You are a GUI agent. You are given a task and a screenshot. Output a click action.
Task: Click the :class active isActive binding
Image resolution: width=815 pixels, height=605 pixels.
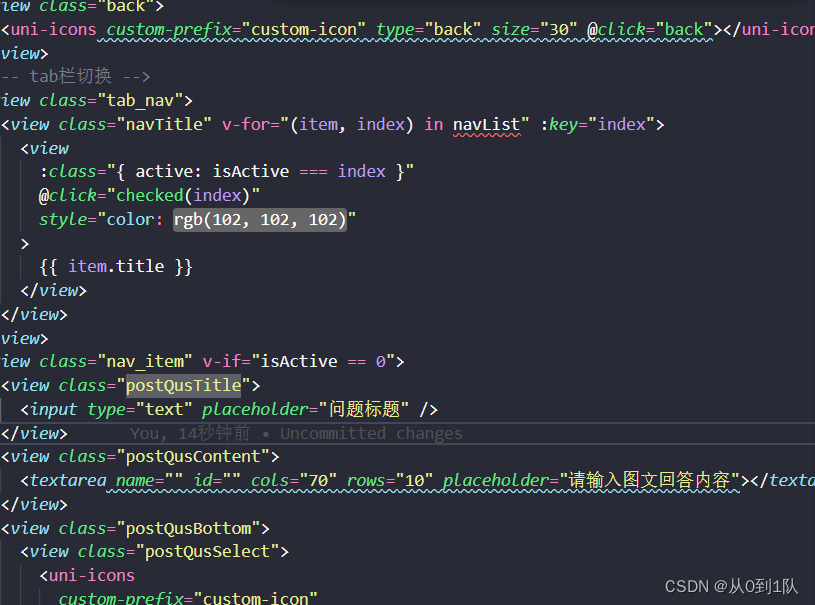point(227,171)
